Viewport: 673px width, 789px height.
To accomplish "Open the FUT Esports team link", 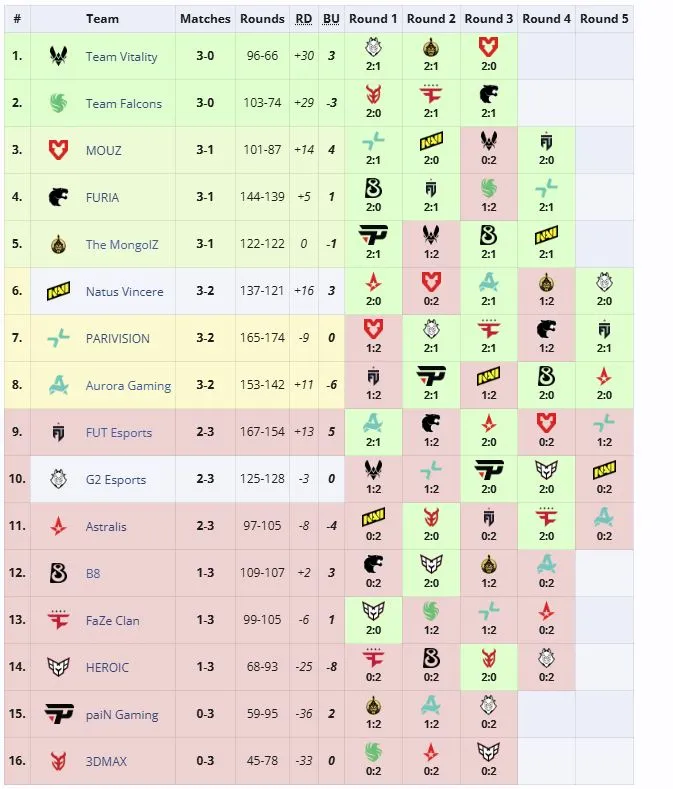I will pos(119,432).
